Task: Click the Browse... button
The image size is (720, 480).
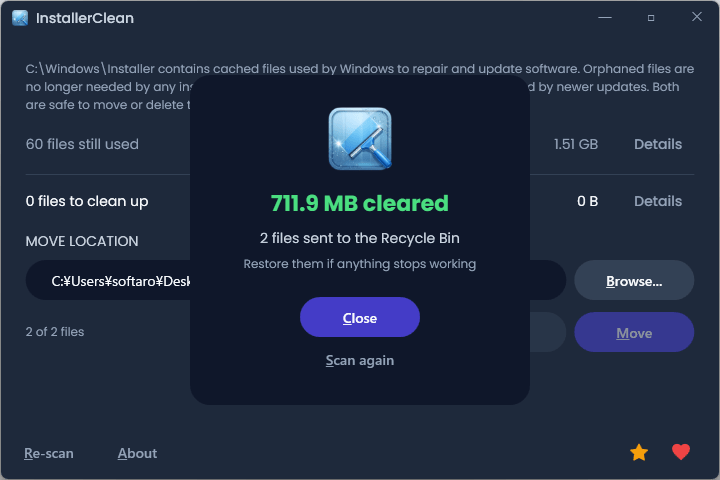Action: pyautogui.click(x=634, y=281)
